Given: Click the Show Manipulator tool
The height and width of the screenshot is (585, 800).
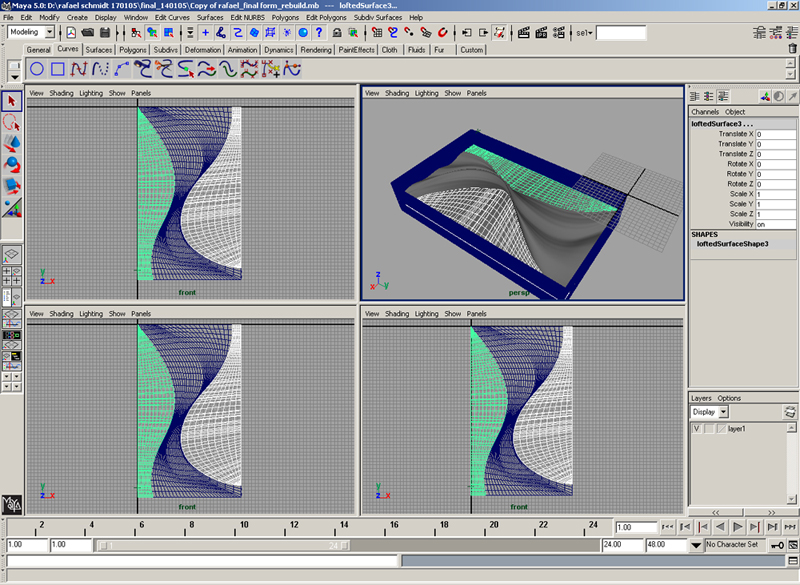Looking at the screenshot, I should coord(12,208).
